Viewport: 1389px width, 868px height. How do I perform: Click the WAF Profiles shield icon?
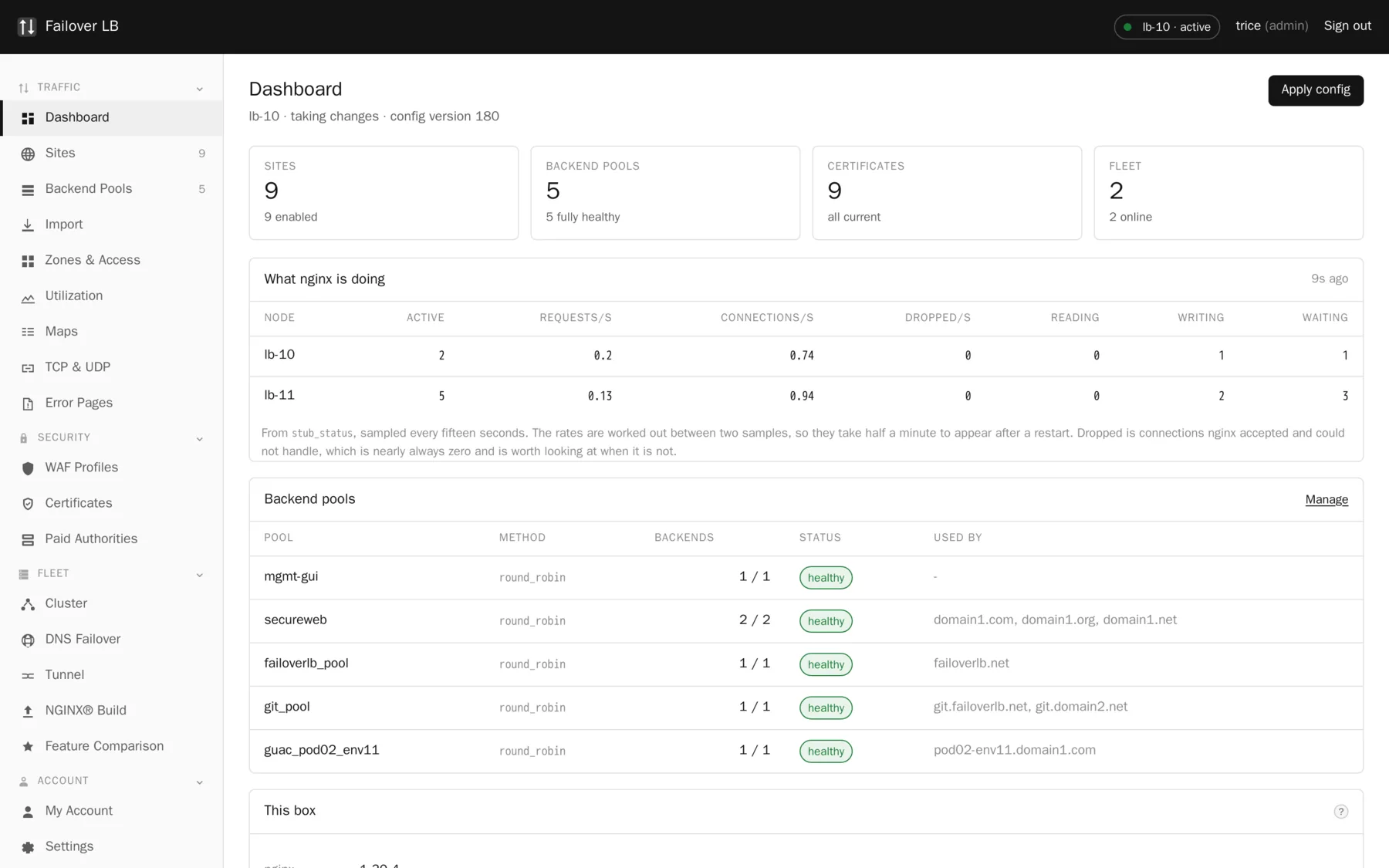point(28,468)
